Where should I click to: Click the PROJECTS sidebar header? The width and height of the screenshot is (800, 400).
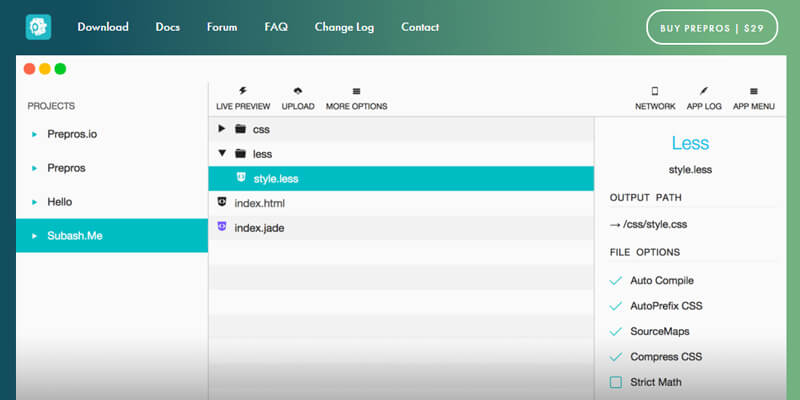[51, 106]
